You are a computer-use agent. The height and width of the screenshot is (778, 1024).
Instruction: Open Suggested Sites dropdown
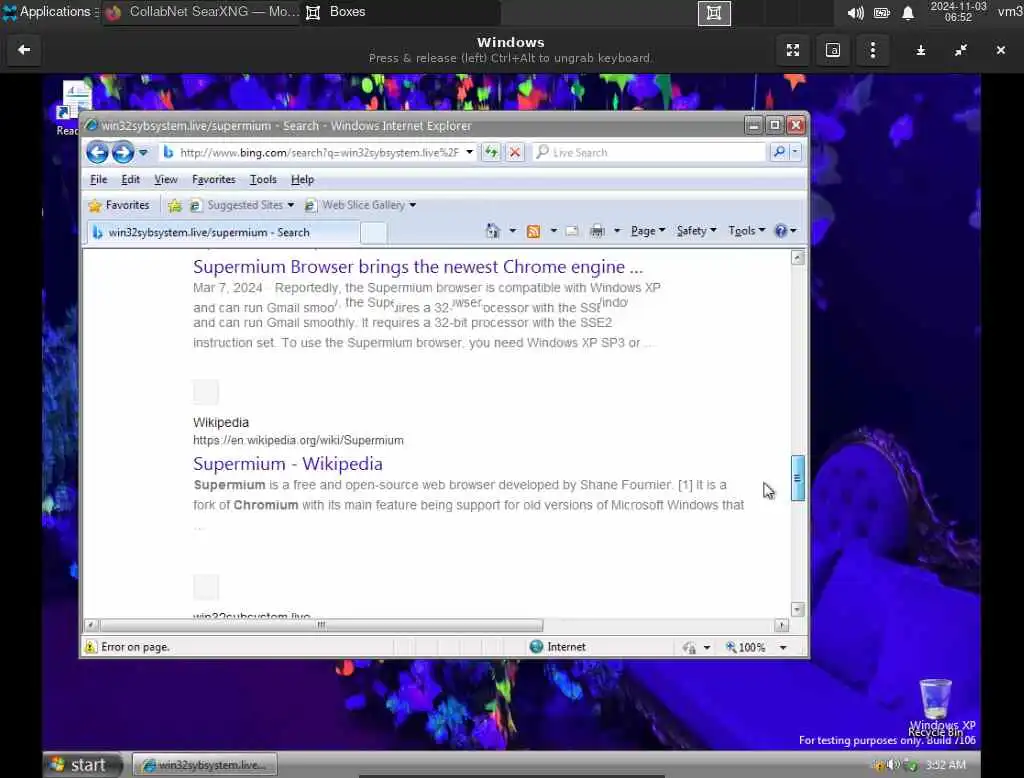pyautogui.click(x=242, y=205)
